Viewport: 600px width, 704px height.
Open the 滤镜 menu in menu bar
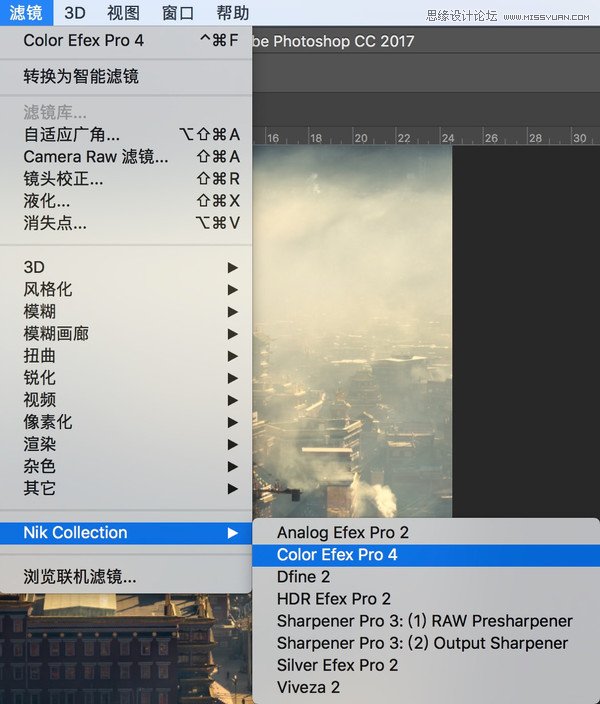(x=26, y=13)
